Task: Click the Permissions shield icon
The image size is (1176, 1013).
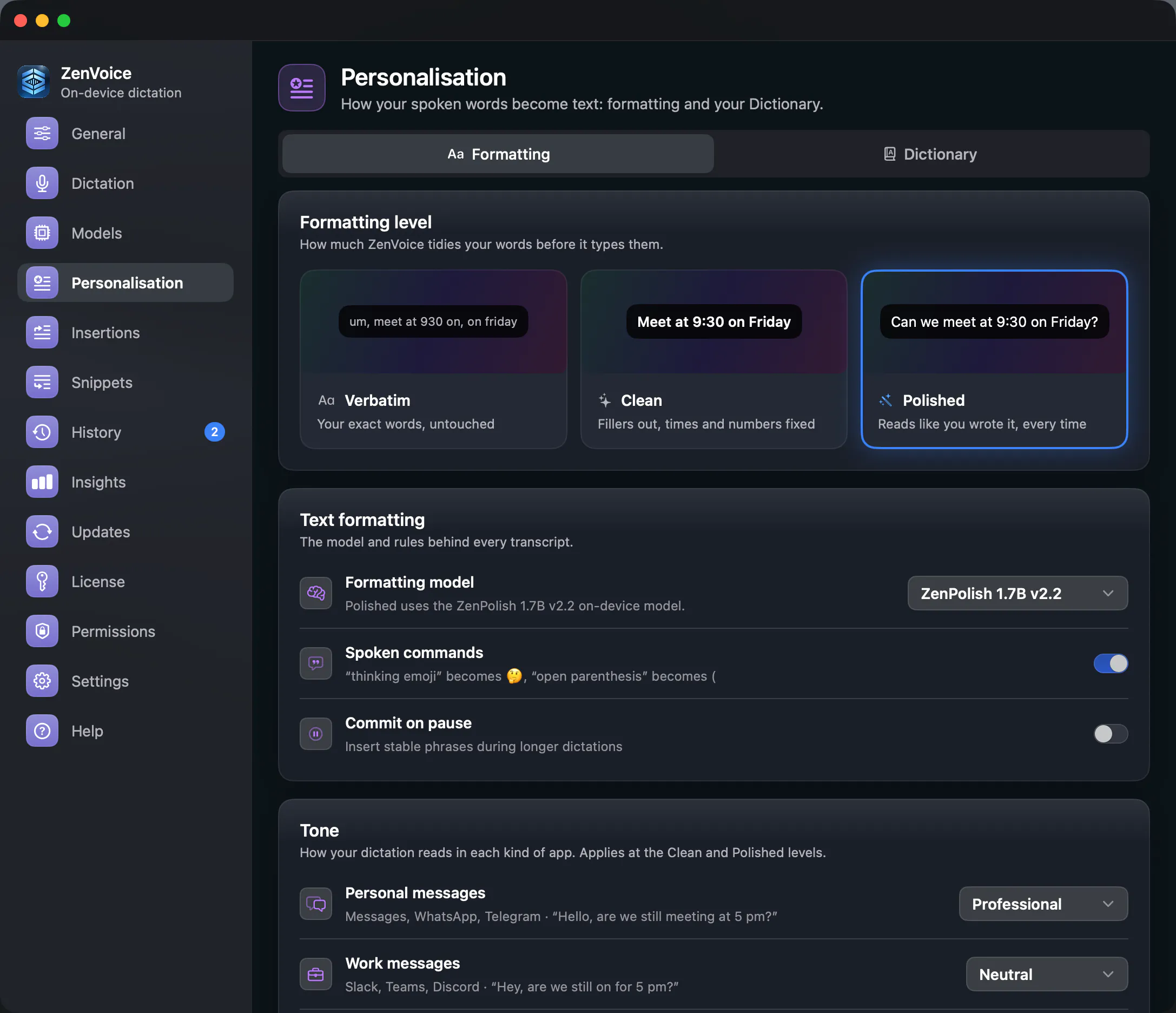Action: click(x=42, y=632)
